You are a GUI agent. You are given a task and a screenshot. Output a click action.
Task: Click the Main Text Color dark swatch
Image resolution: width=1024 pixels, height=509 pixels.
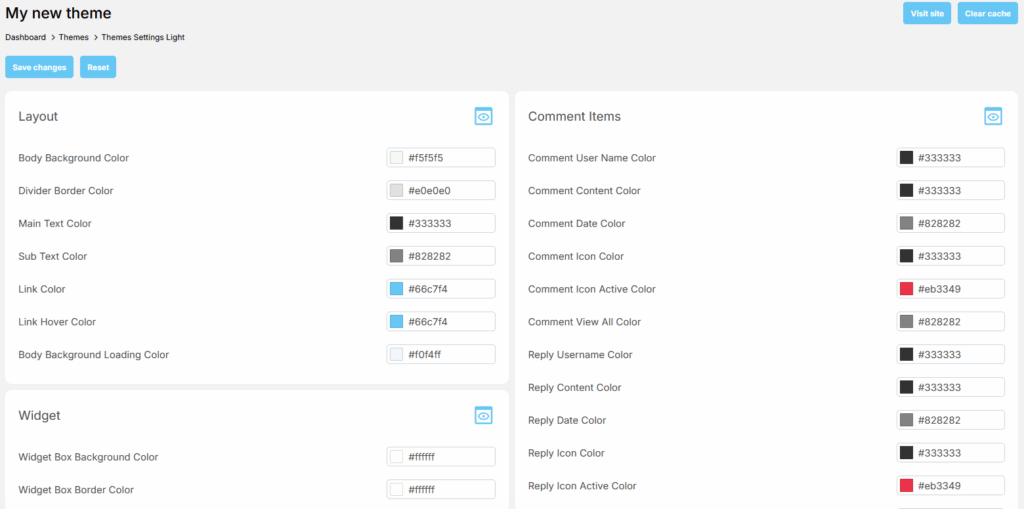(397, 223)
